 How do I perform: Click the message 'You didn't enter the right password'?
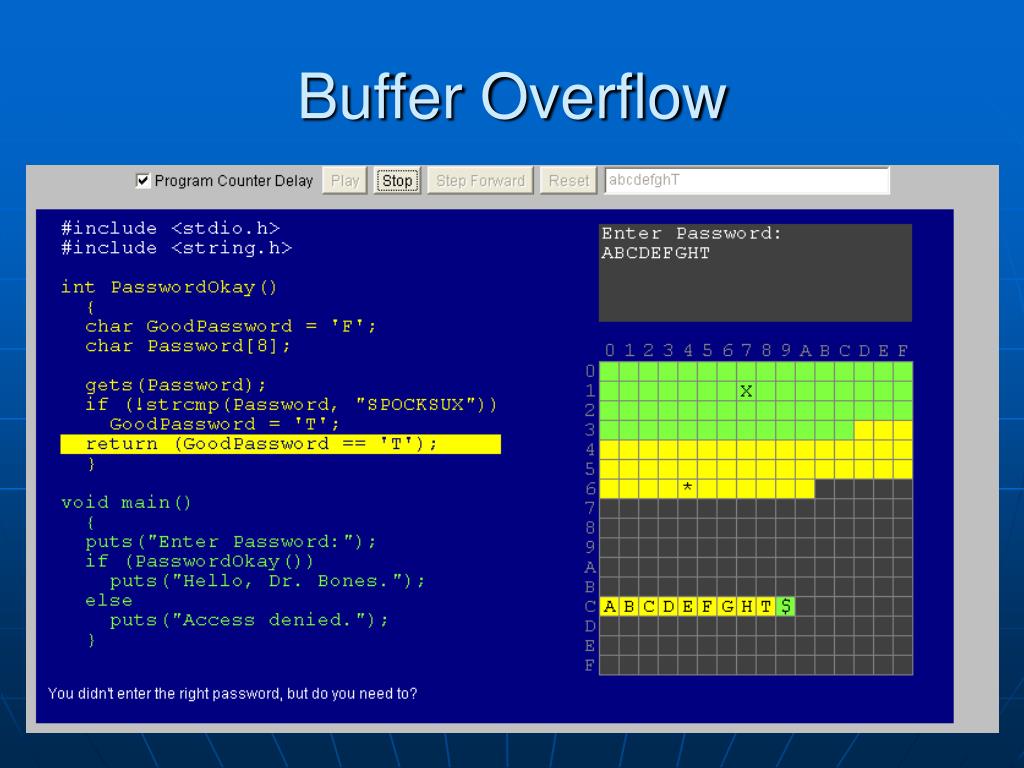(x=232, y=694)
